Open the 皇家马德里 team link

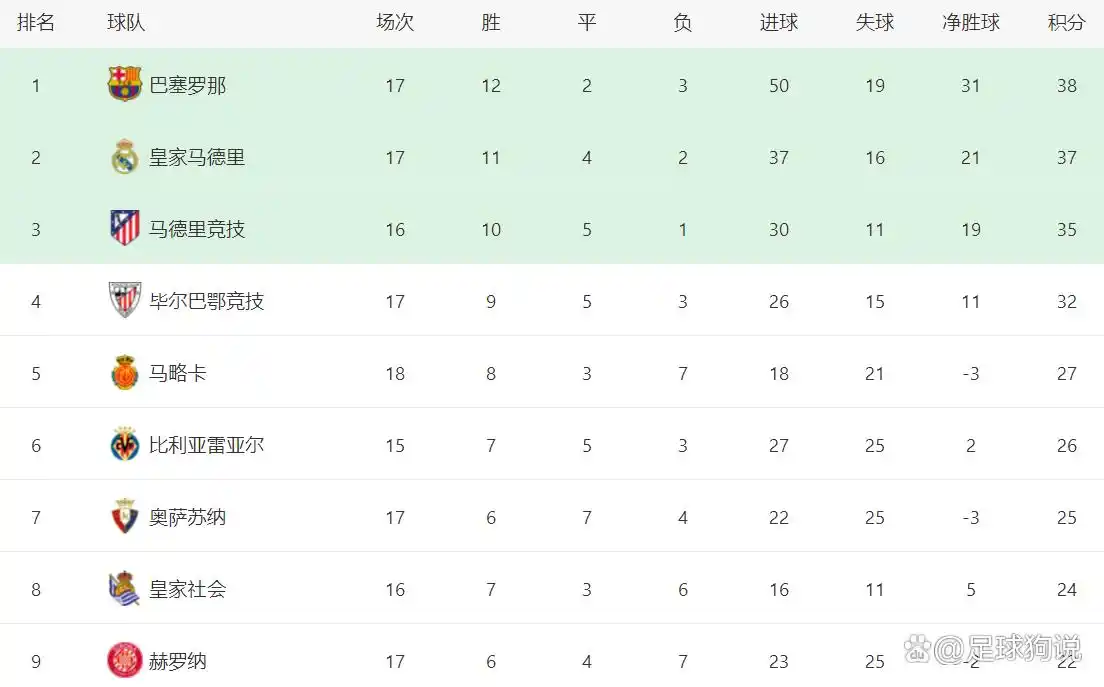(197, 157)
